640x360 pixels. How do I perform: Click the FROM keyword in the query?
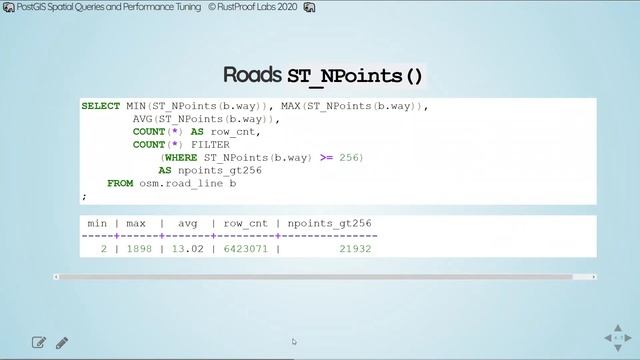(x=120, y=184)
